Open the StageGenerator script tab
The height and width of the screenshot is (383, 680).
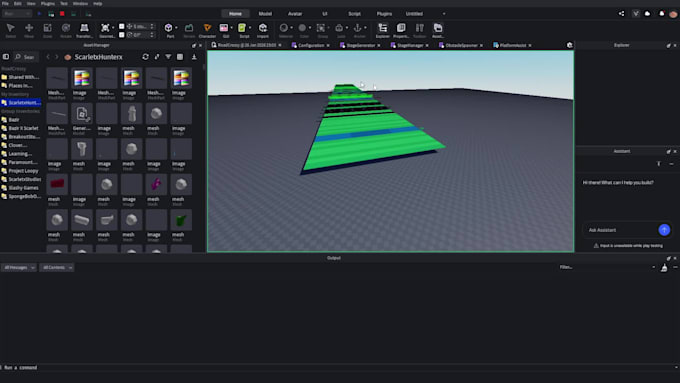click(360, 45)
